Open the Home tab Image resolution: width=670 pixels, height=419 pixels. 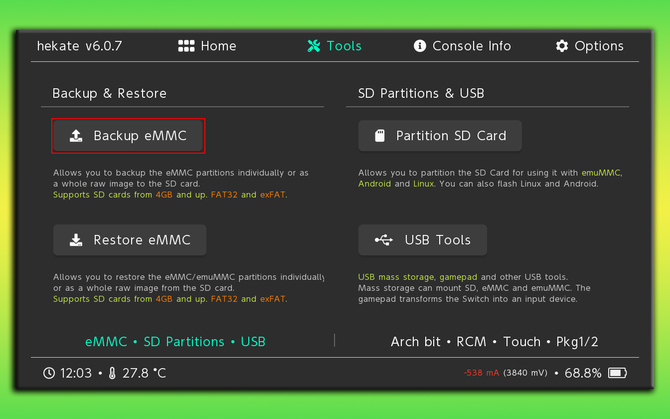point(207,46)
